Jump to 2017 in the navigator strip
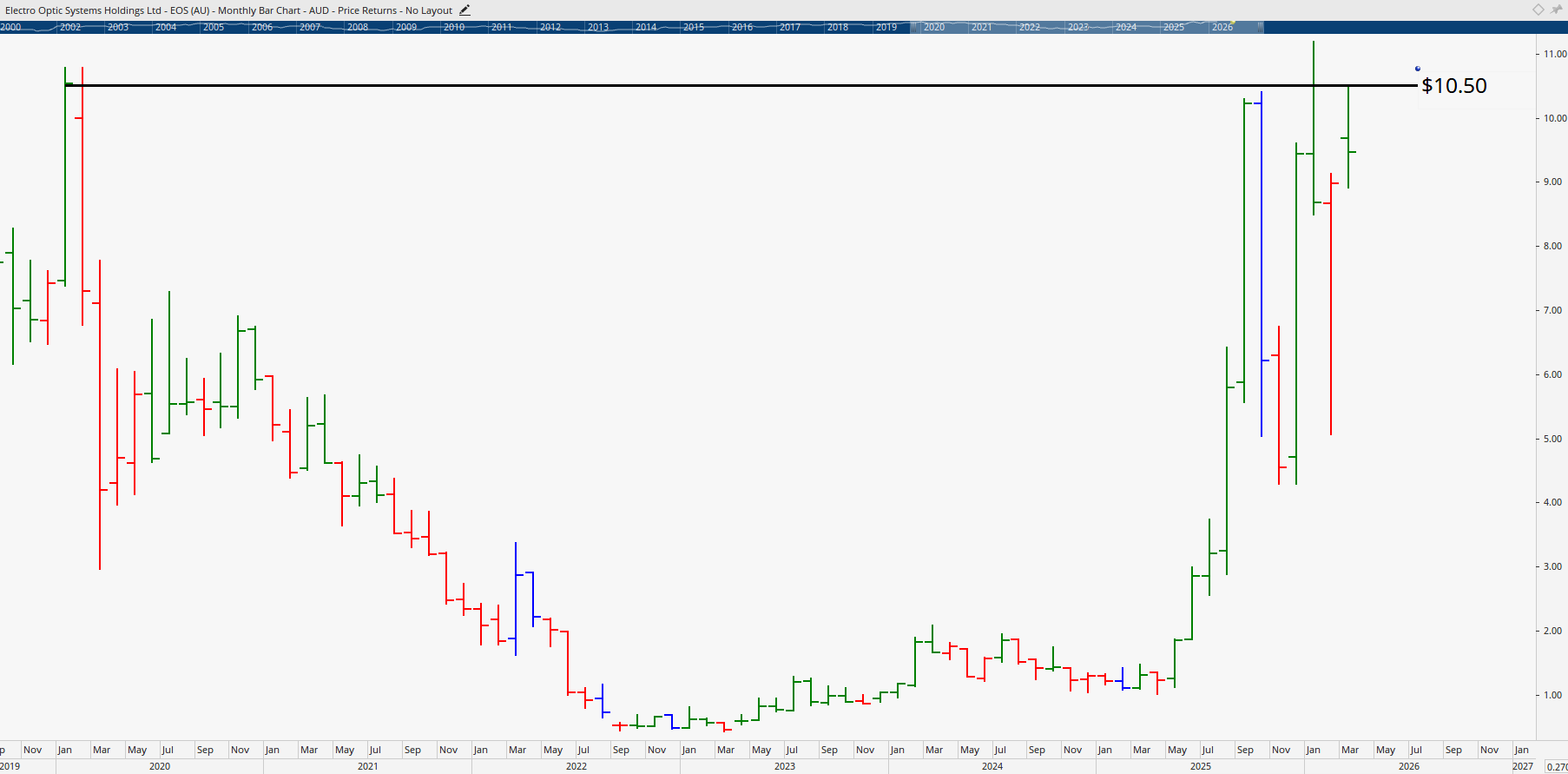The width and height of the screenshot is (1568, 774). pyautogui.click(x=790, y=27)
